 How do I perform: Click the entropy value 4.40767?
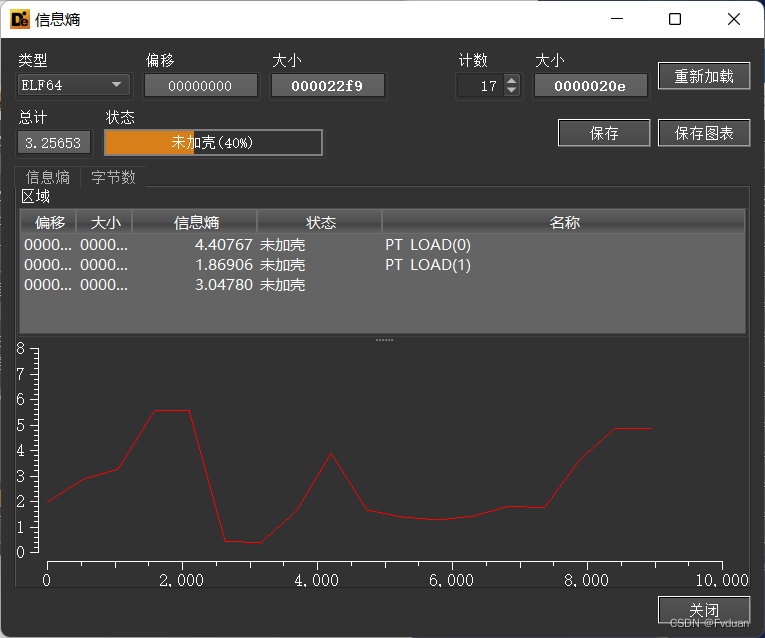click(x=224, y=244)
